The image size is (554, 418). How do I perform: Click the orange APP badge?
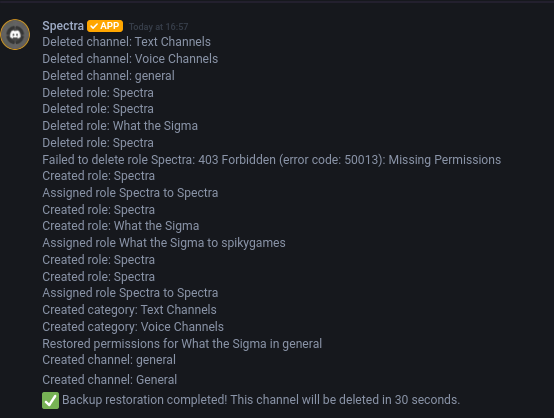coord(105,26)
